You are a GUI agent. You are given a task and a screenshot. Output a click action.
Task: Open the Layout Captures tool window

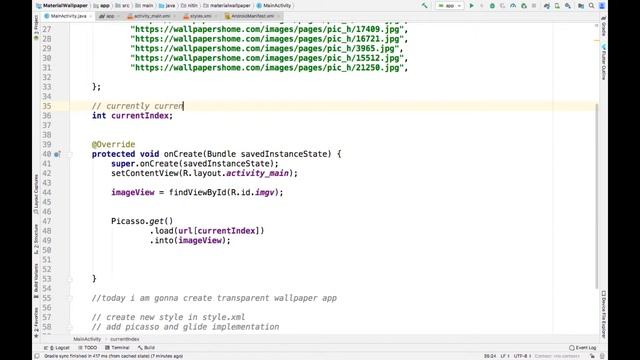(36, 194)
